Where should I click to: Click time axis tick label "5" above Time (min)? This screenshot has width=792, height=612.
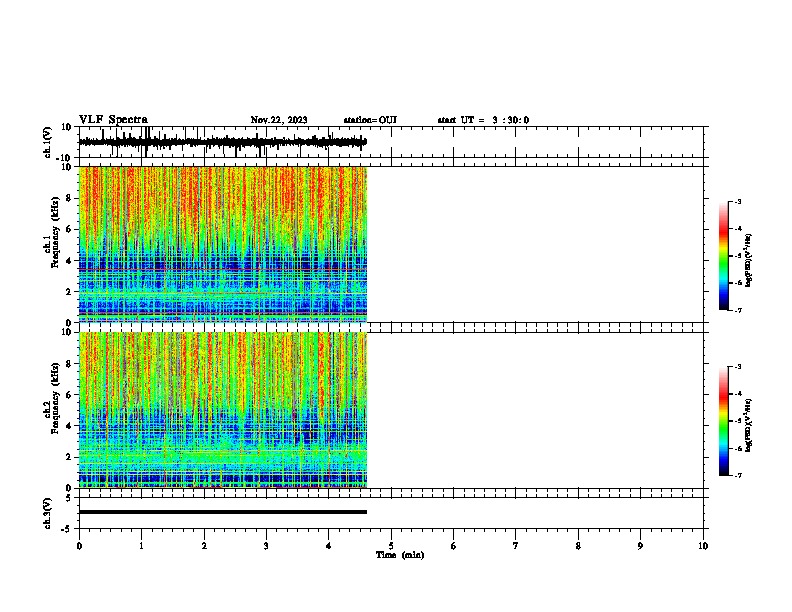391,546
